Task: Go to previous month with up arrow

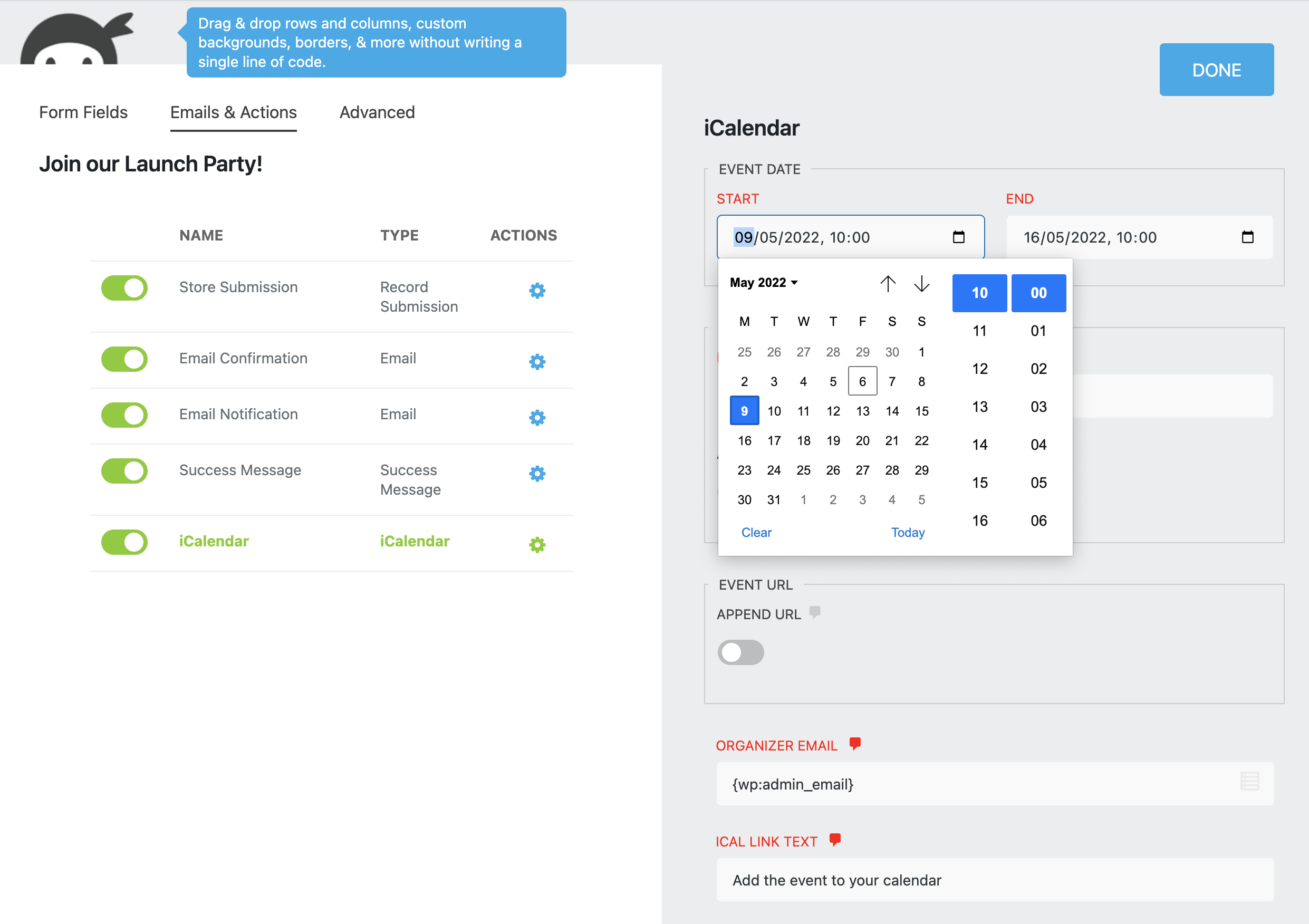Action: pos(888,283)
